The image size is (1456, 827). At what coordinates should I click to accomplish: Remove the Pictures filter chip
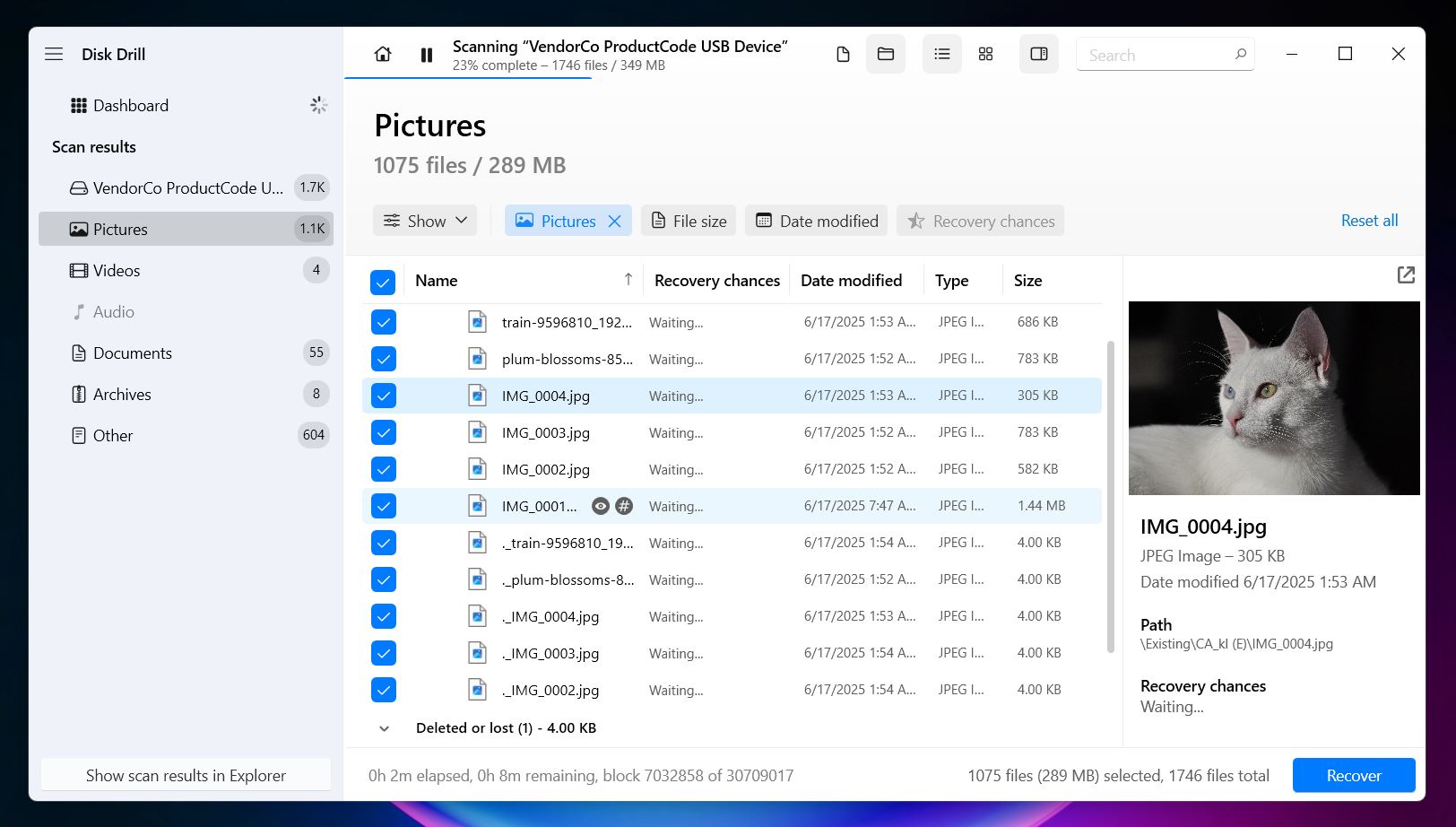615,221
